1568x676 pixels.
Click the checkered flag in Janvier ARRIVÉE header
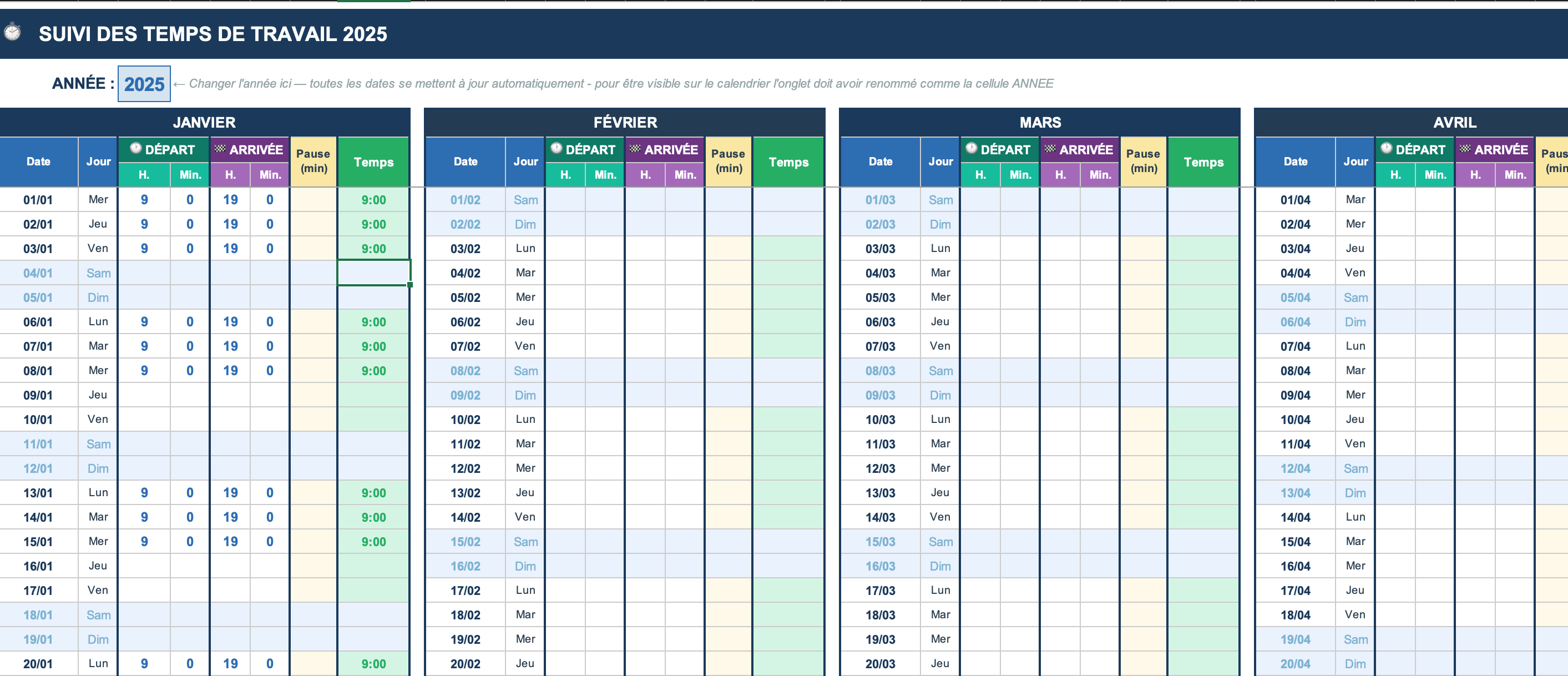(x=220, y=149)
